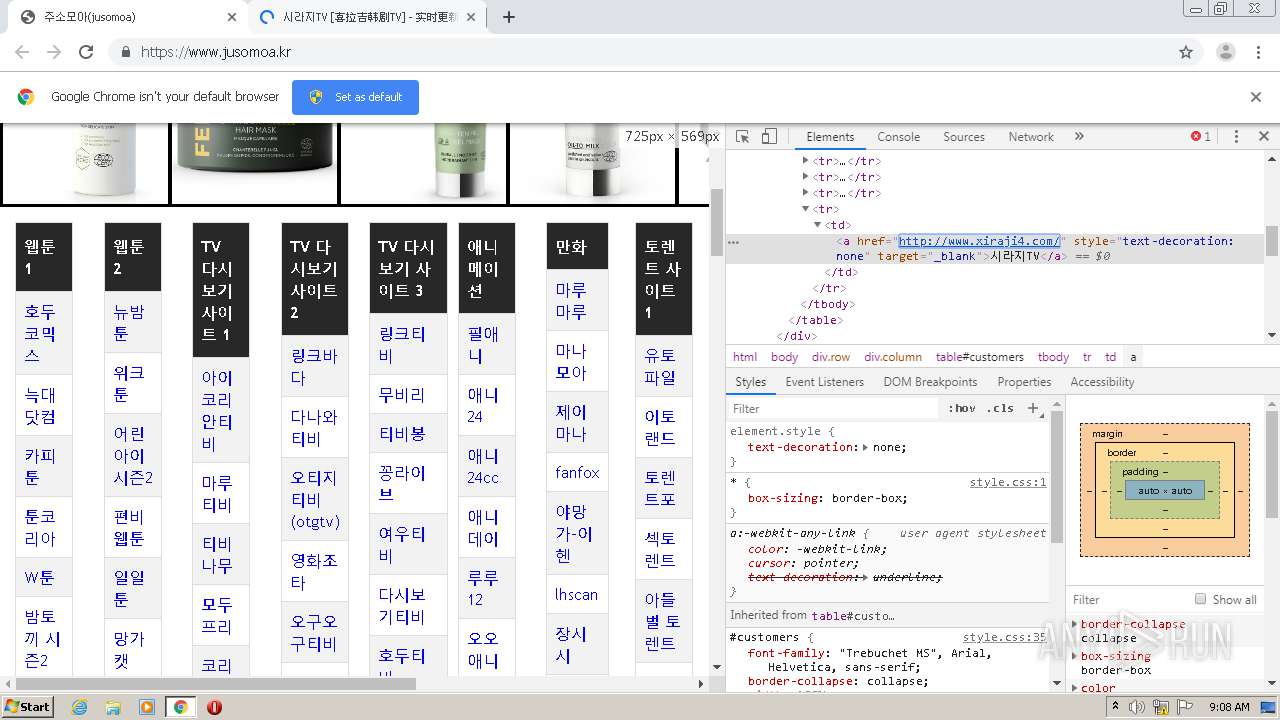
Task: Open the Event Listeners tab
Action: (824, 382)
